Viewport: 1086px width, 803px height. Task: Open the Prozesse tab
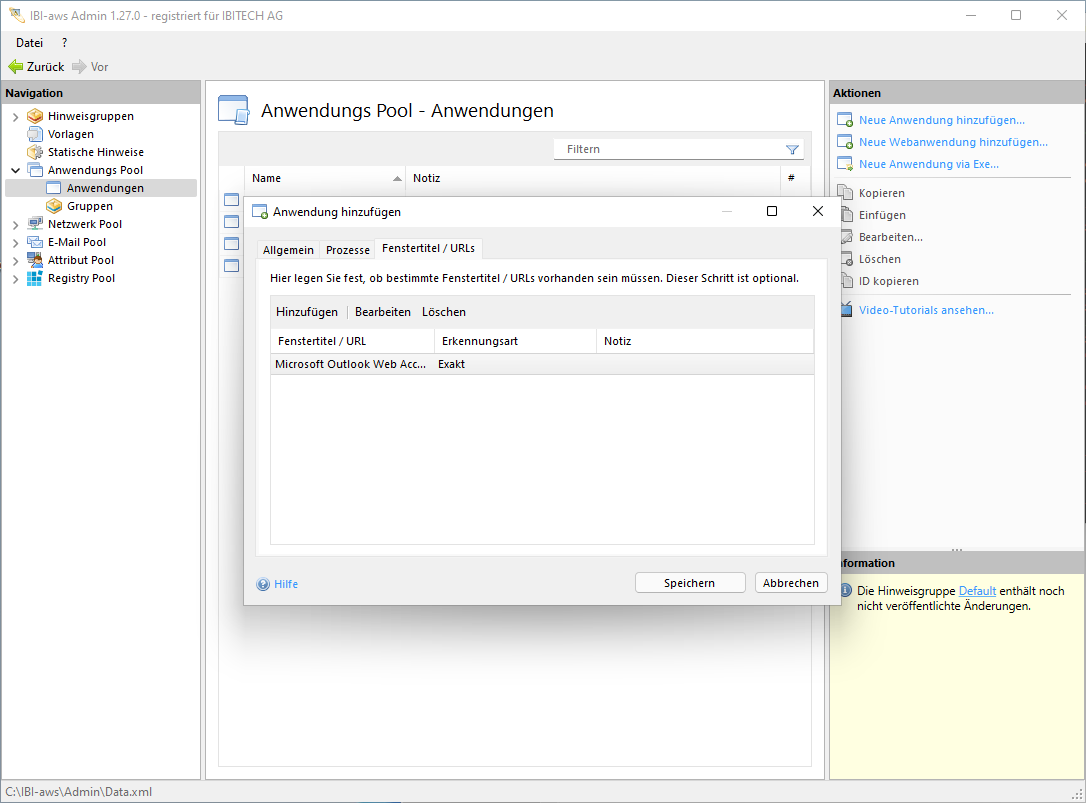pos(348,250)
